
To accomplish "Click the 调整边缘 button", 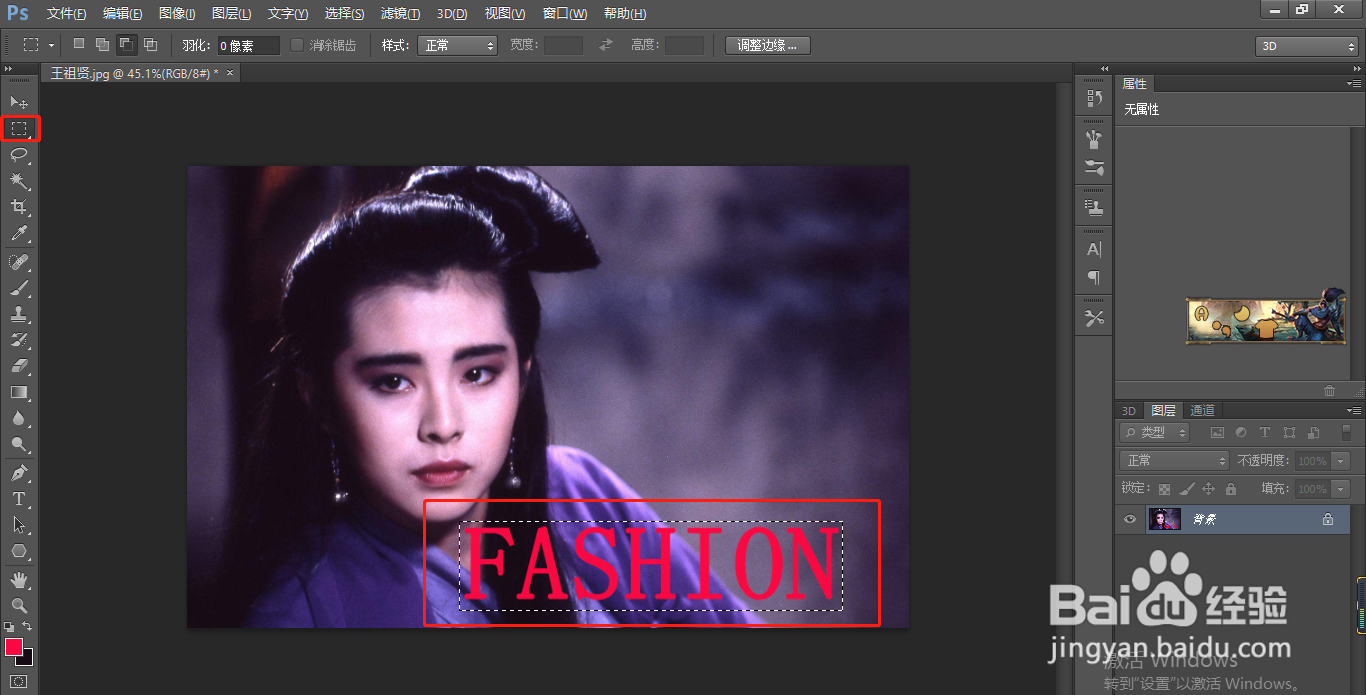I will tap(767, 45).
